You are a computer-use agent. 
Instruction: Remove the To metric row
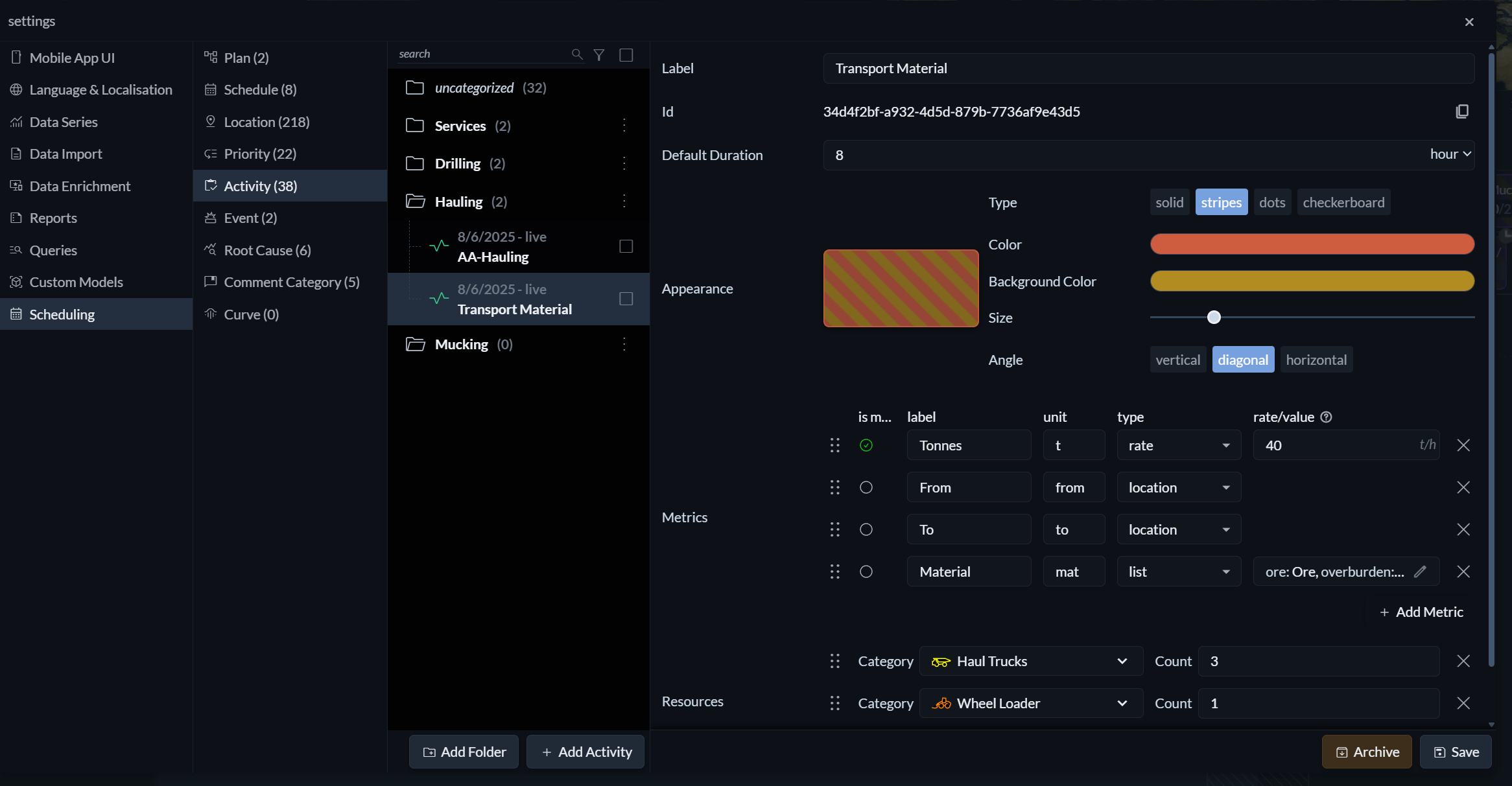(1463, 529)
